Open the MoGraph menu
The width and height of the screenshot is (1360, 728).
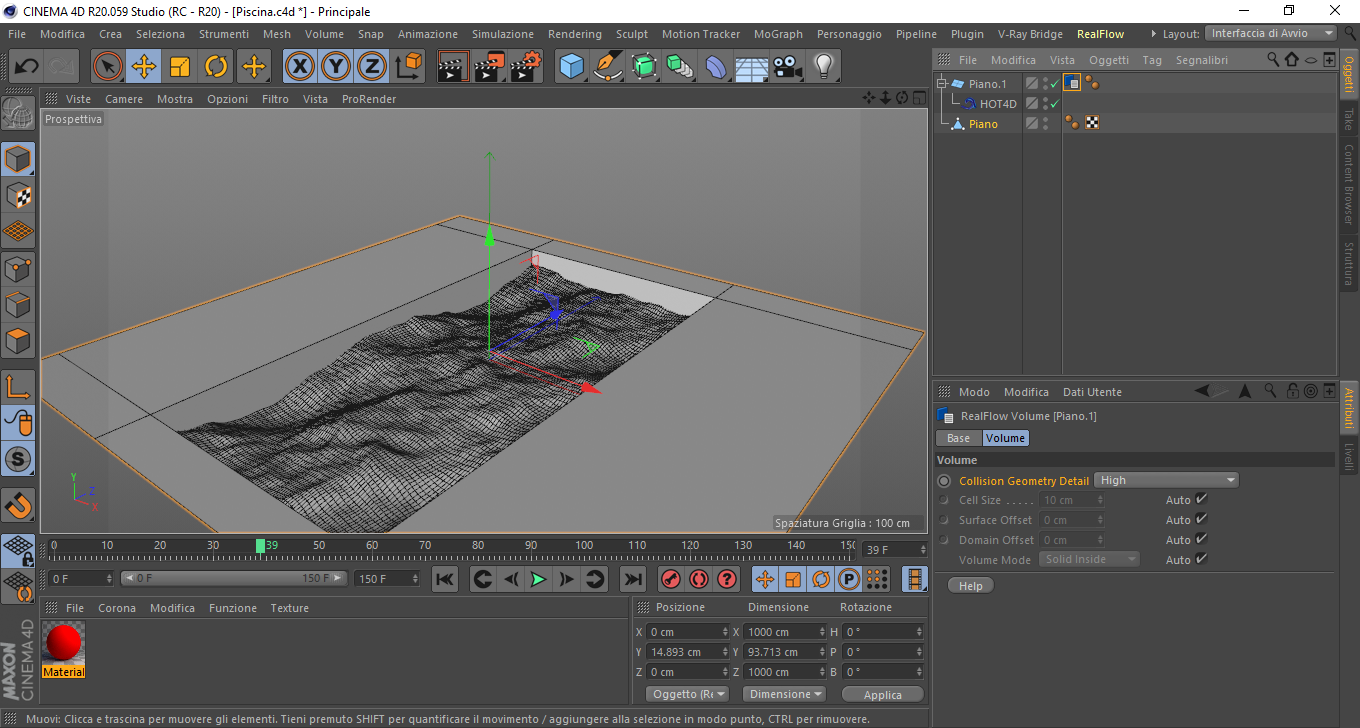[x=778, y=34]
